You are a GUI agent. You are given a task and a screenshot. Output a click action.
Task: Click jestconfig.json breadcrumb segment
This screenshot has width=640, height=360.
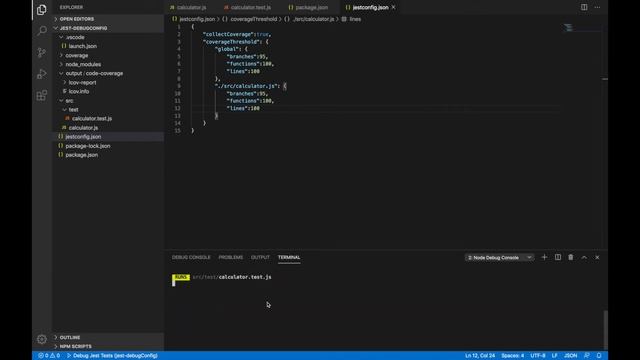(x=193, y=19)
